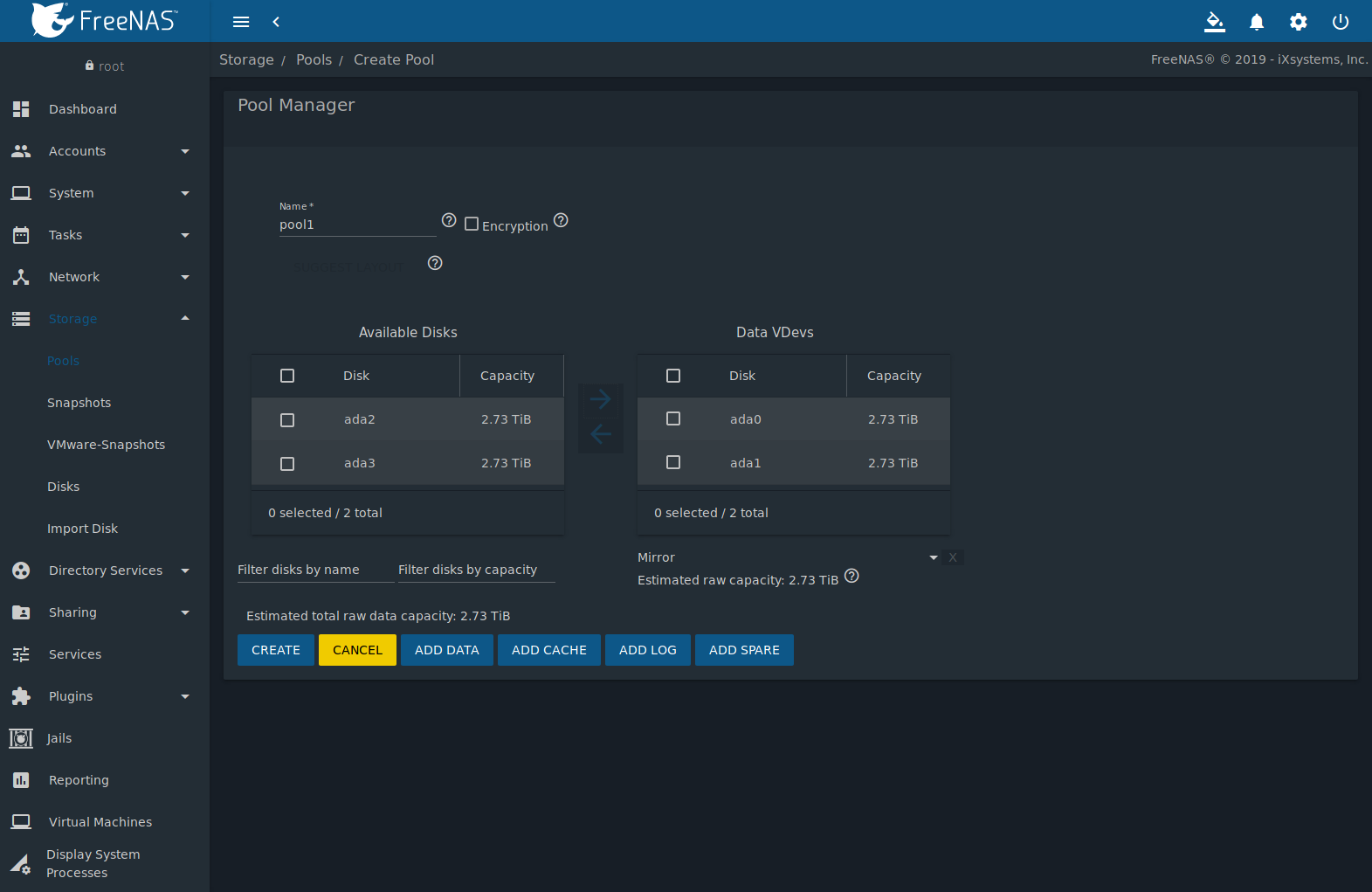Move disks right with arrow button
This screenshot has width=1372, height=892.
[x=600, y=400]
